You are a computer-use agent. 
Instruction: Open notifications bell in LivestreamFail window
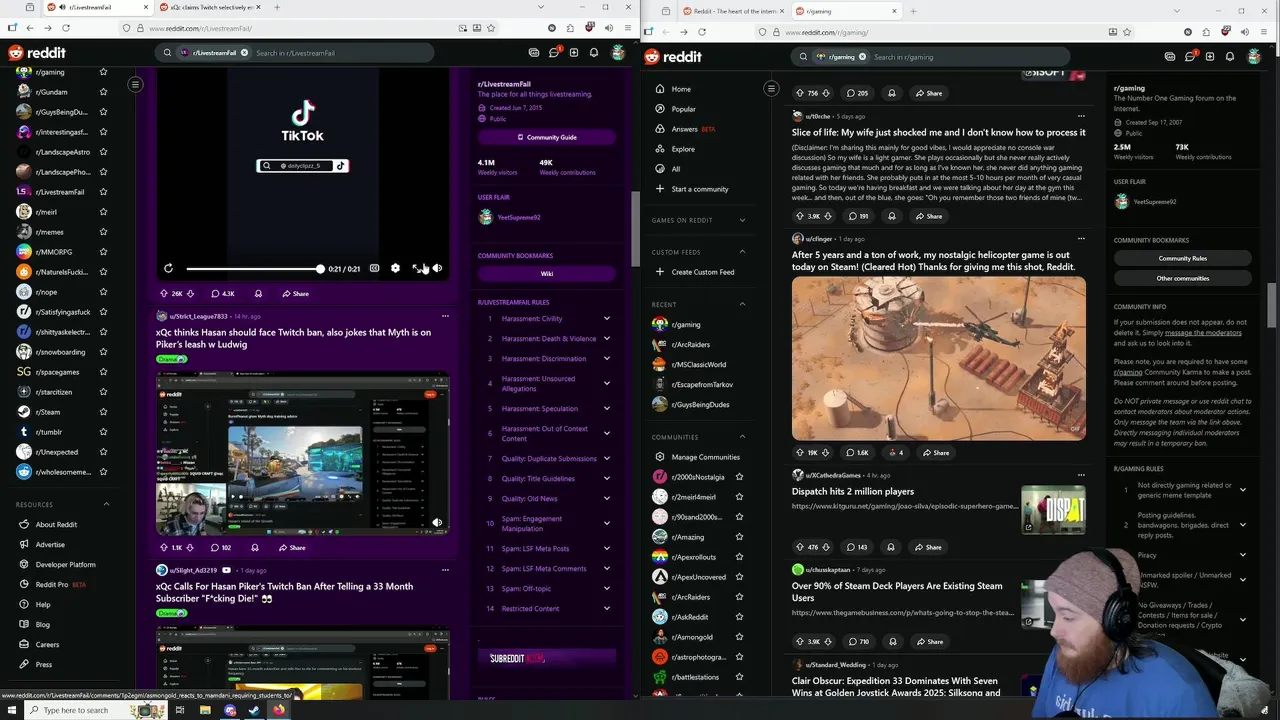(594, 52)
